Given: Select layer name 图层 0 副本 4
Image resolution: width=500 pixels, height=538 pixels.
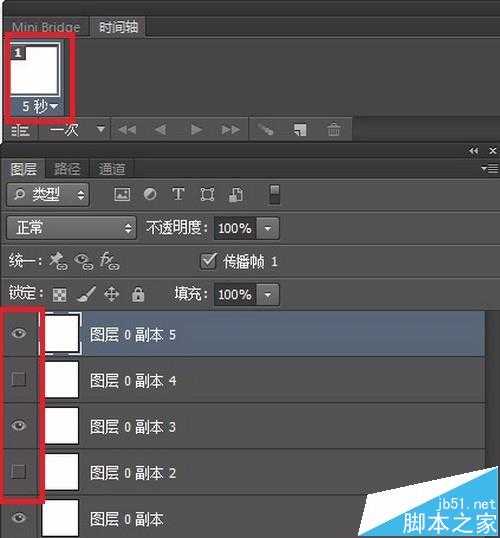Looking at the screenshot, I should point(133,381).
